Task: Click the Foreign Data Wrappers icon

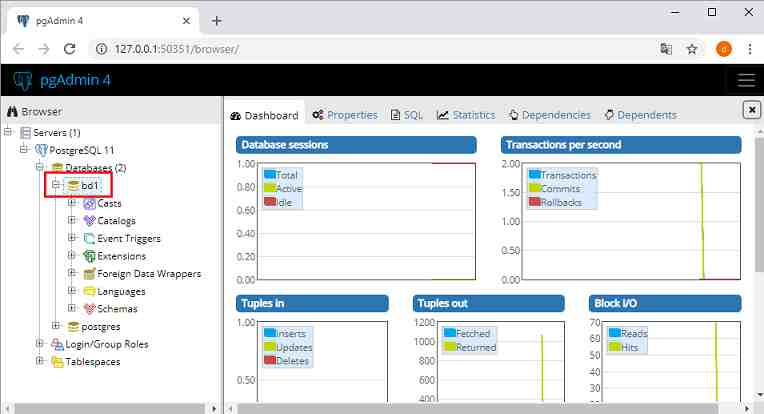Action: [89, 274]
